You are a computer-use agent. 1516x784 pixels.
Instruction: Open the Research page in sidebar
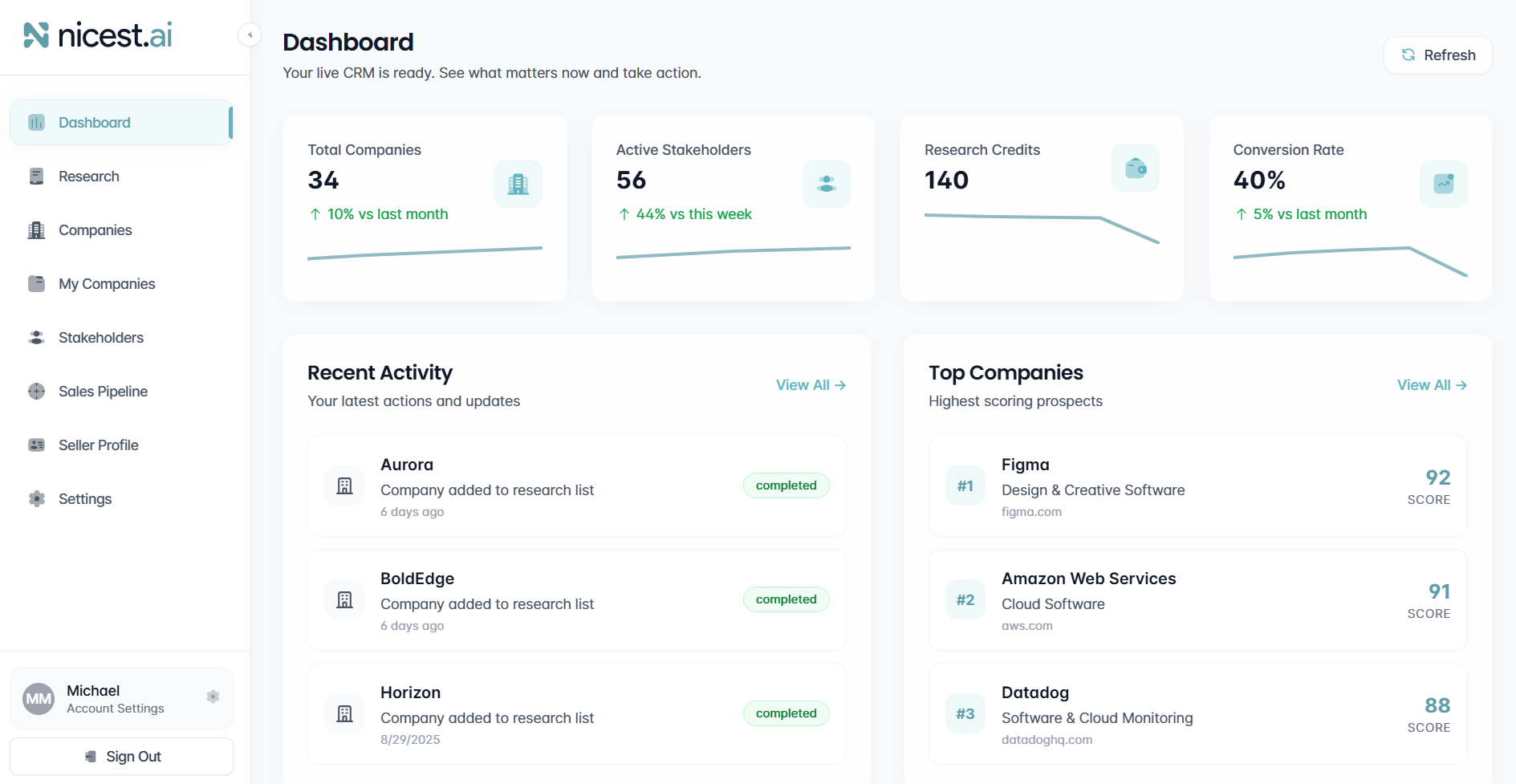click(88, 177)
